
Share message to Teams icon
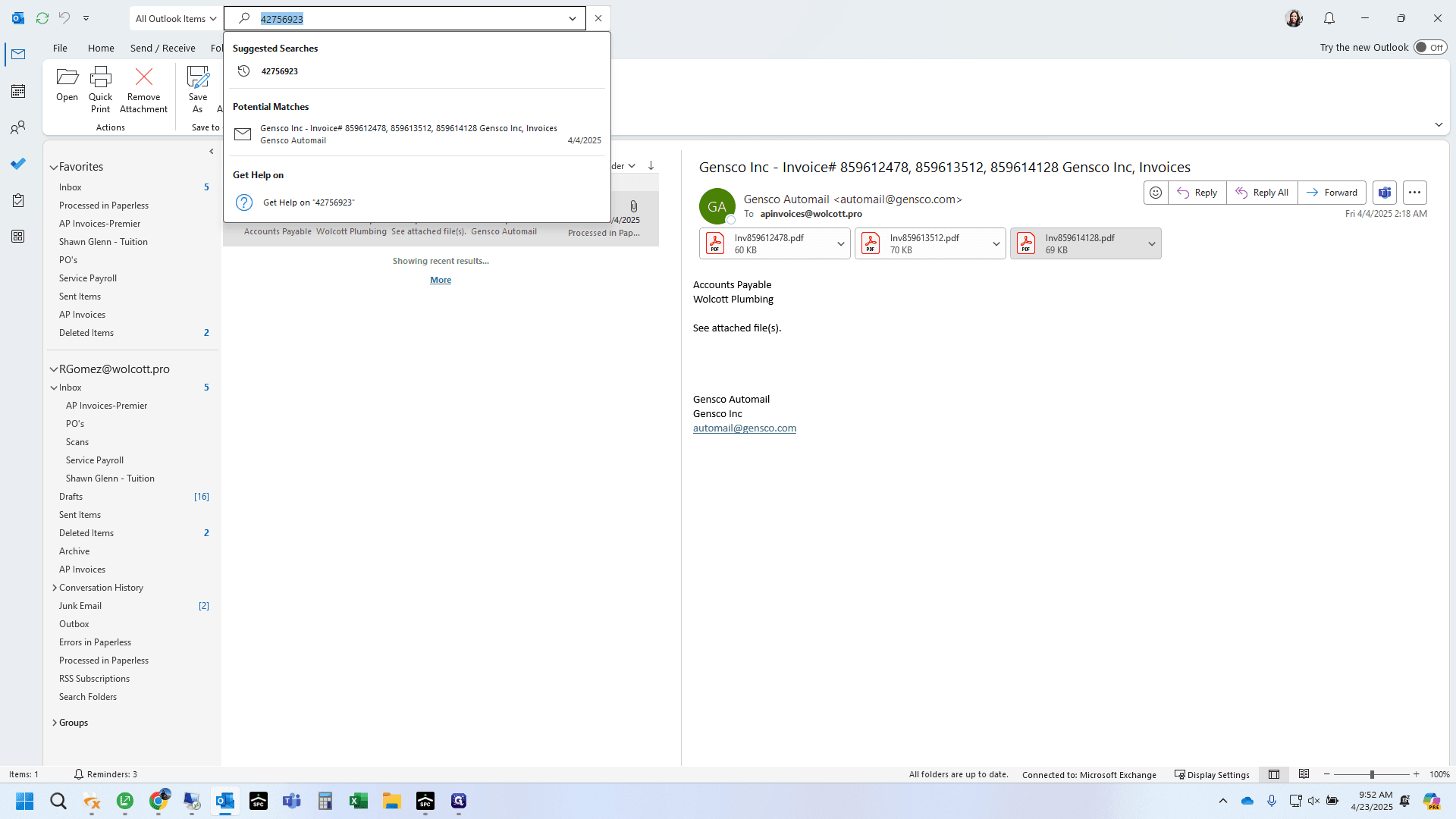coord(1385,193)
